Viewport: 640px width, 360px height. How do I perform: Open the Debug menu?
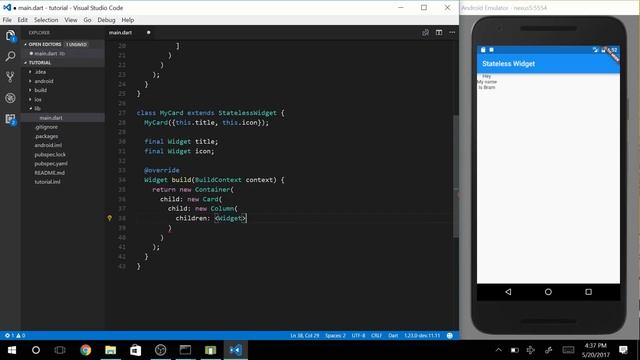tap(106, 20)
